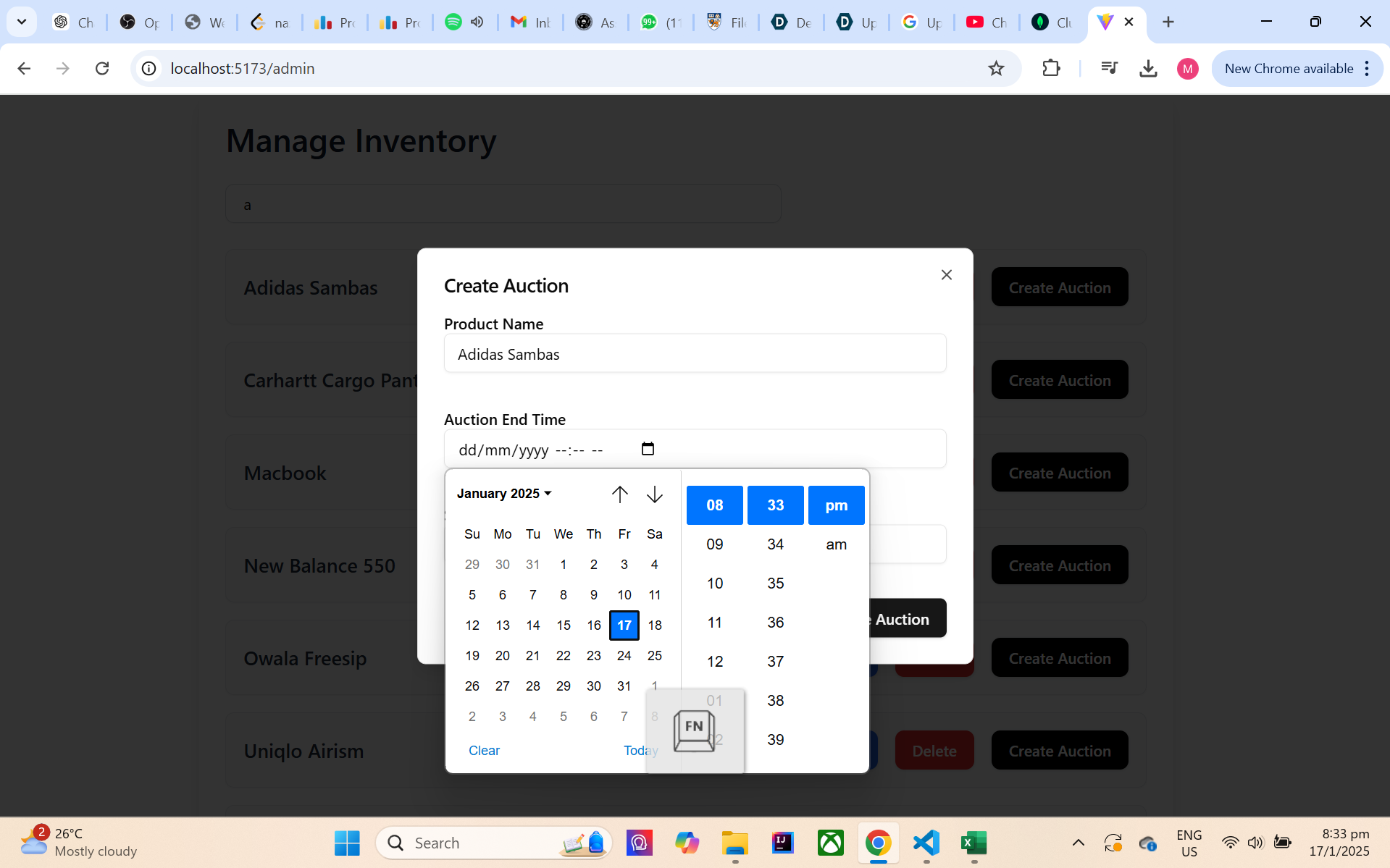Open the Windows Start menu
Screen dimensions: 1390x868
coord(347,843)
